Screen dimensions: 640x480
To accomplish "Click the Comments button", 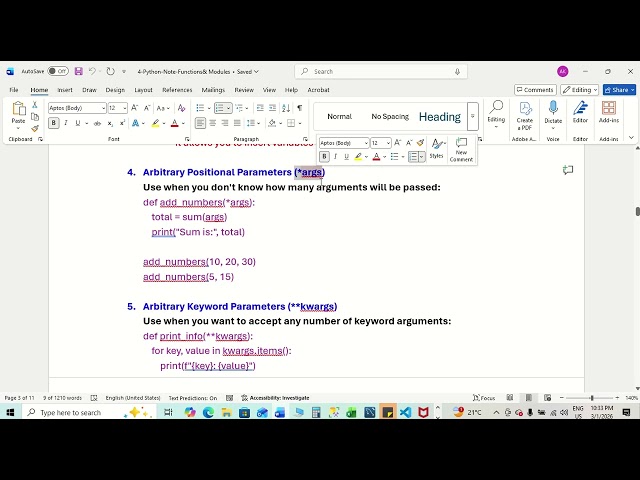I will tap(535, 90).
